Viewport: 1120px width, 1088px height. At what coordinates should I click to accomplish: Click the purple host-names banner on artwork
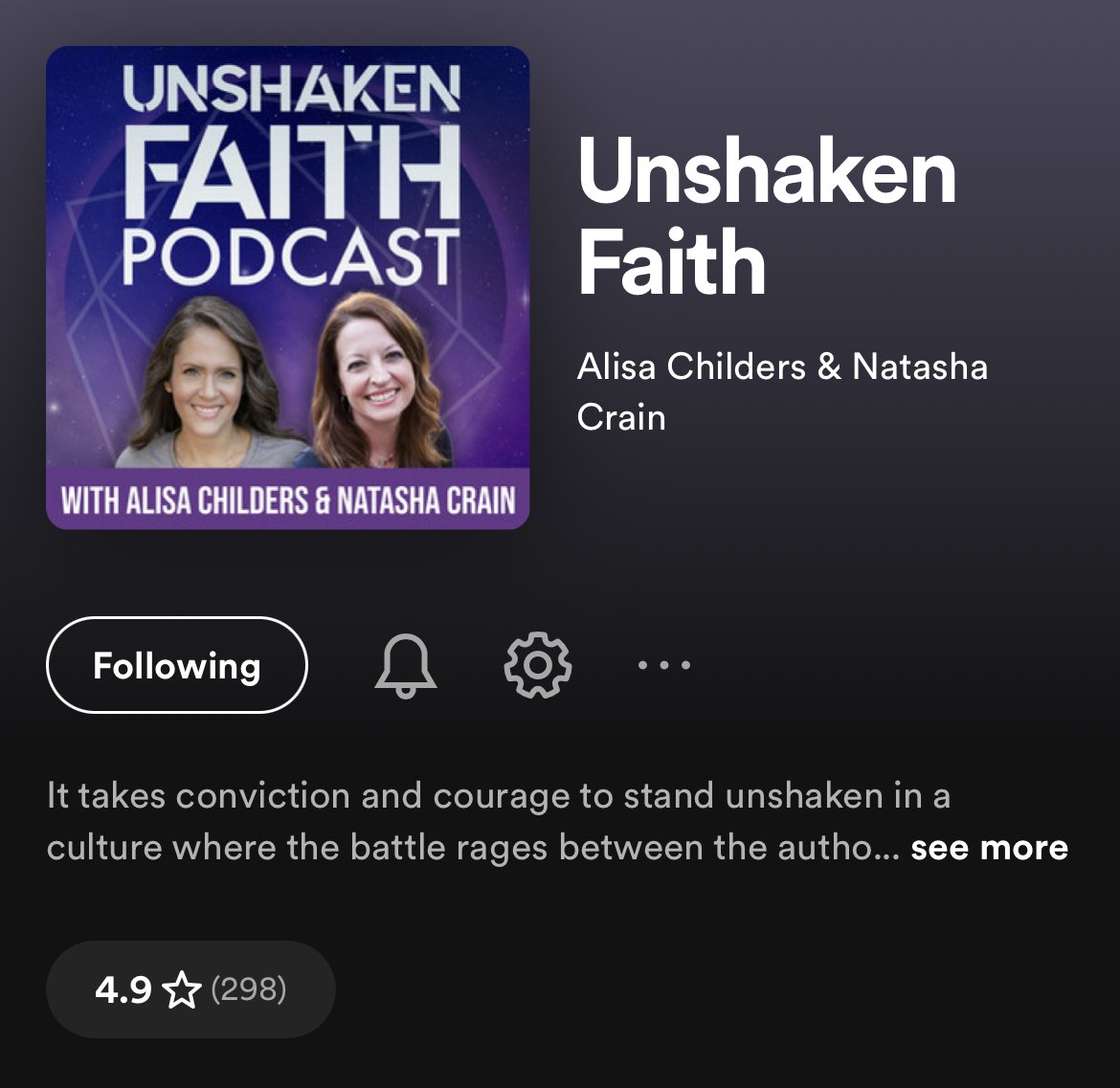288,499
